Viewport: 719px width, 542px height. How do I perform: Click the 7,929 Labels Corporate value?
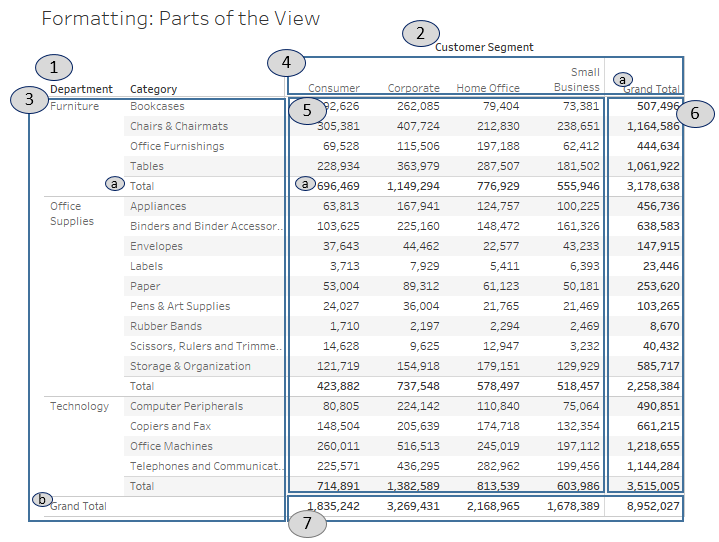pyautogui.click(x=425, y=266)
